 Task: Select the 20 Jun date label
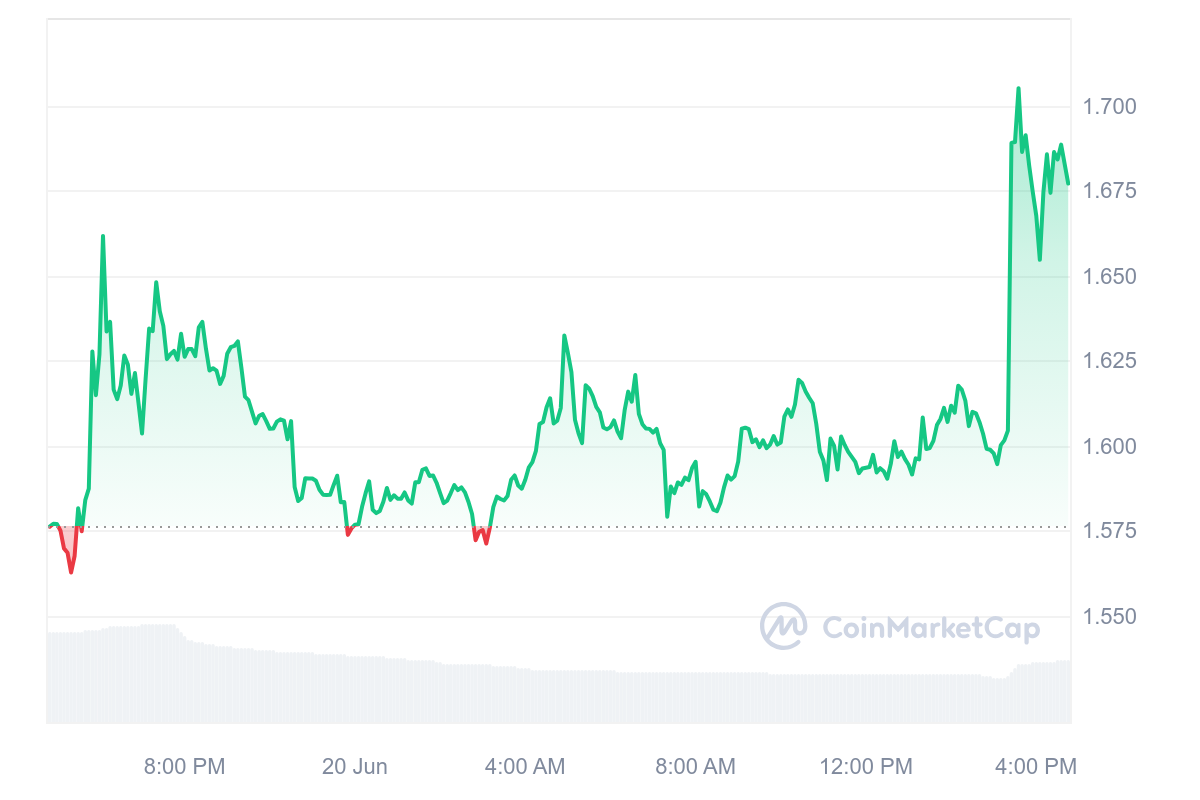coord(355,767)
